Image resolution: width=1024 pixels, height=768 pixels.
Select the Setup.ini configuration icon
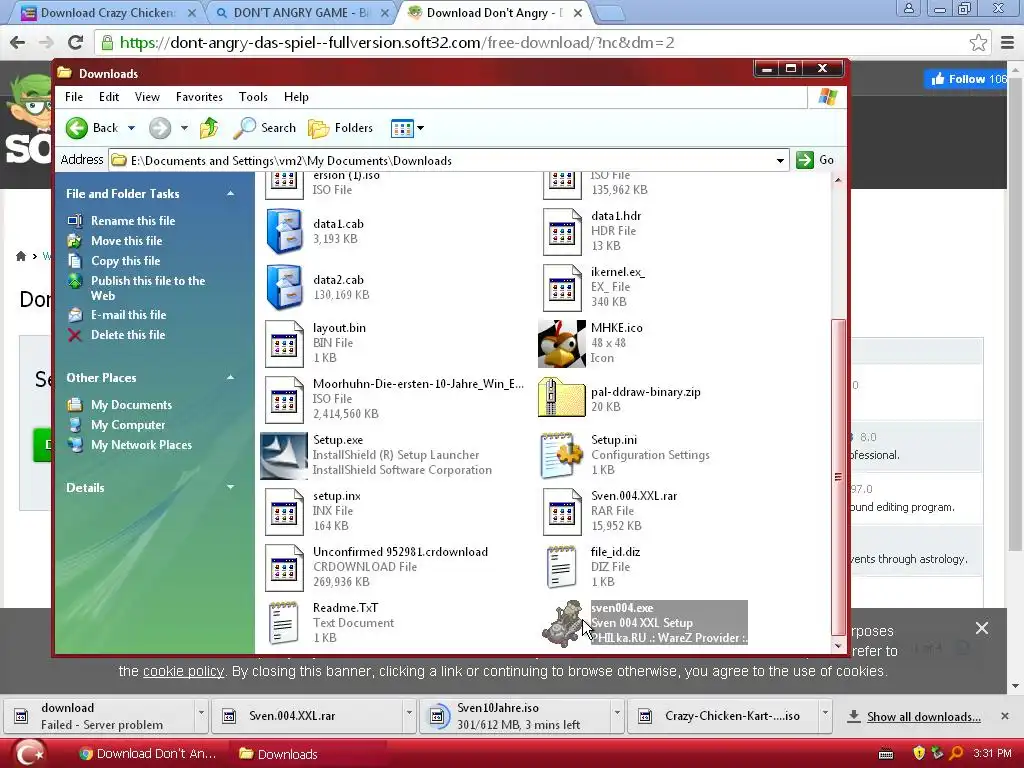562,456
